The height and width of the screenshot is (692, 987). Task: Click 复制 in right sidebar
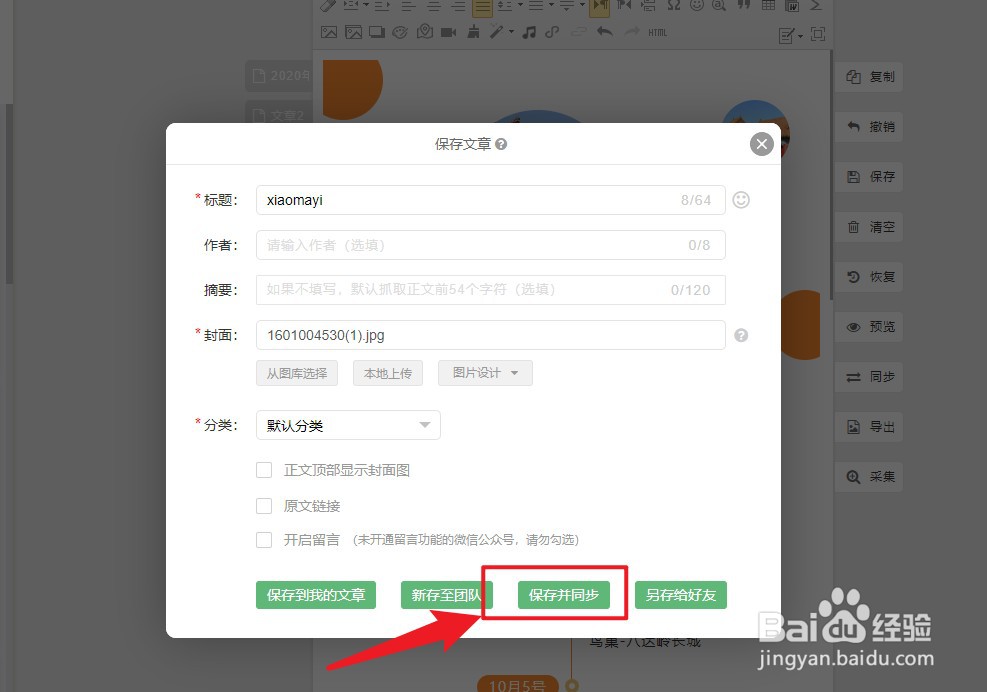(x=869, y=77)
